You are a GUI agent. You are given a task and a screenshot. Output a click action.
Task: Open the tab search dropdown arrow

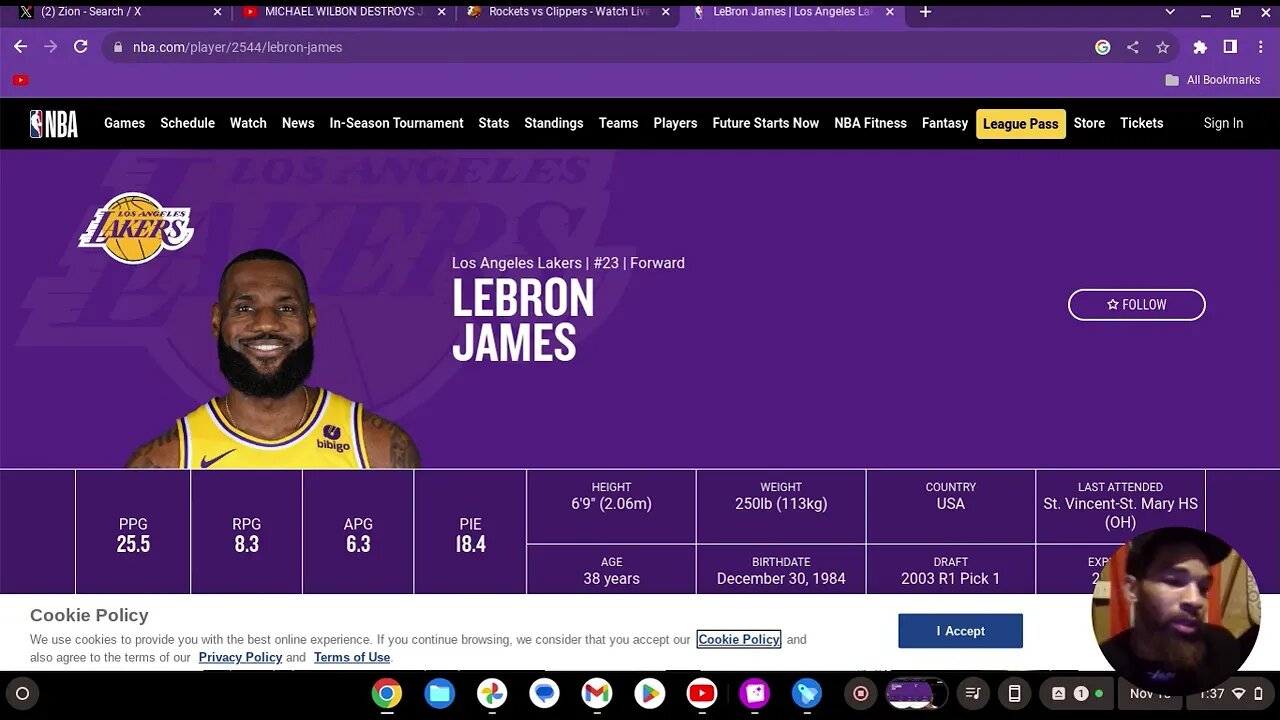pos(1170,12)
